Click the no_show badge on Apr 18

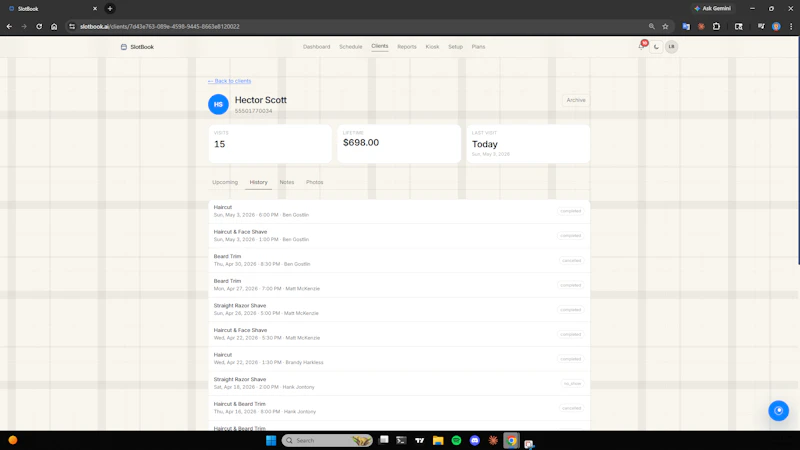572,384
